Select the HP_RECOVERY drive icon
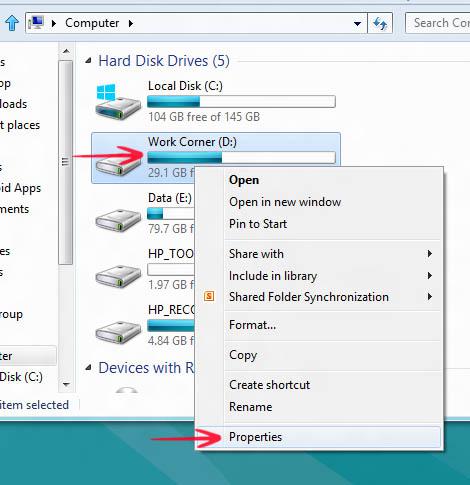The image size is (470, 485). pyautogui.click(x=118, y=331)
